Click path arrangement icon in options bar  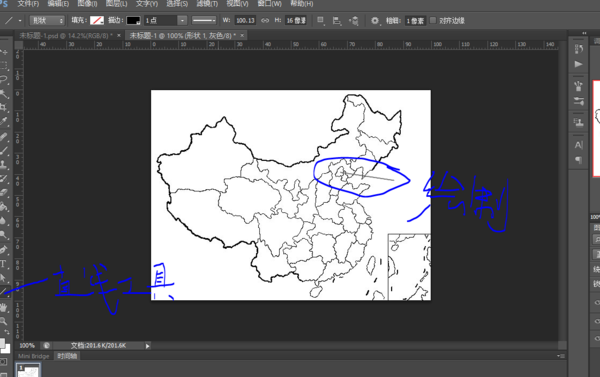pyautogui.click(x=354, y=21)
